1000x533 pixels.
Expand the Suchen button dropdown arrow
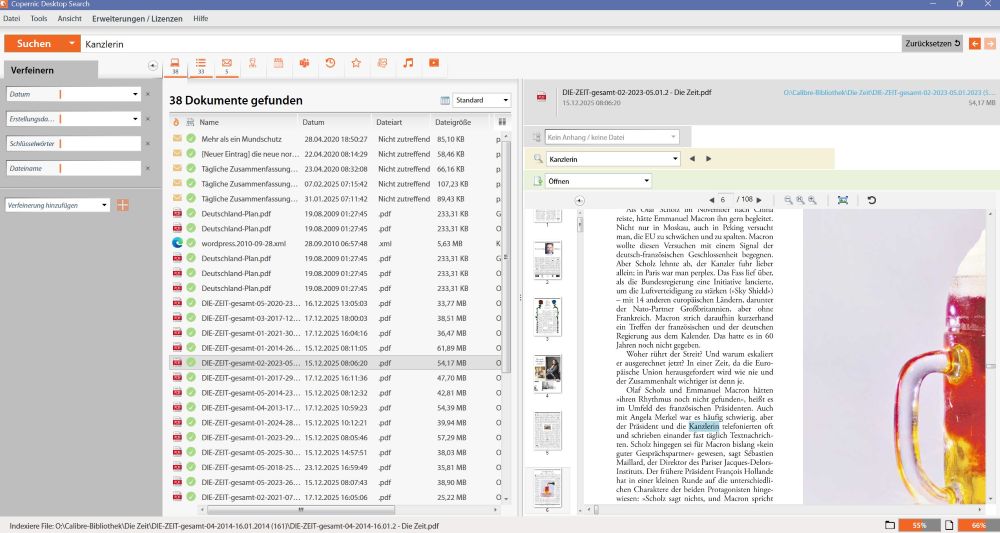[x=71, y=43]
